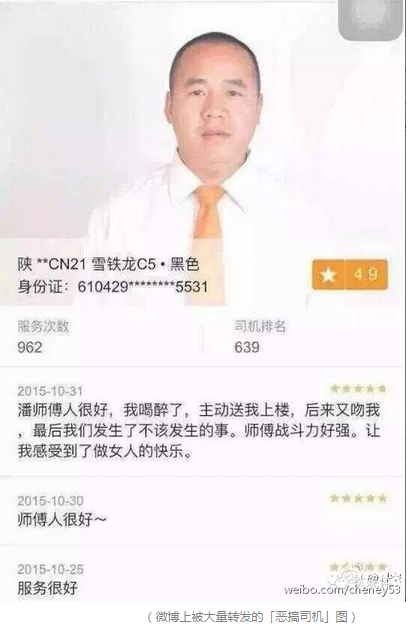Select the 2015-10-31 review date
The image size is (410, 628).
(50, 391)
